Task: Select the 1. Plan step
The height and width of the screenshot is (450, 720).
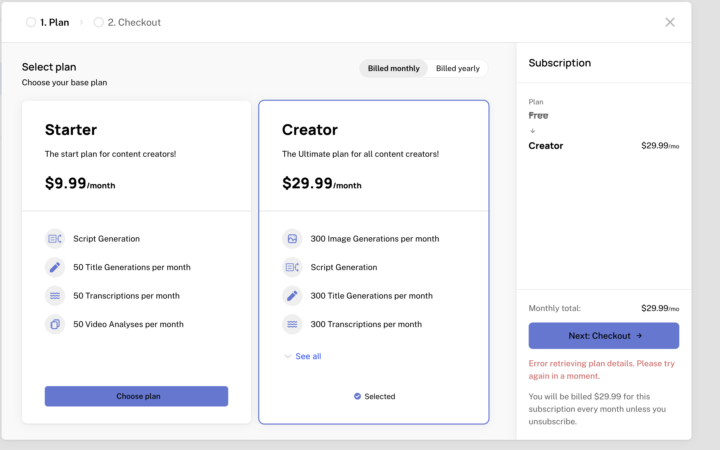Action: (x=48, y=22)
